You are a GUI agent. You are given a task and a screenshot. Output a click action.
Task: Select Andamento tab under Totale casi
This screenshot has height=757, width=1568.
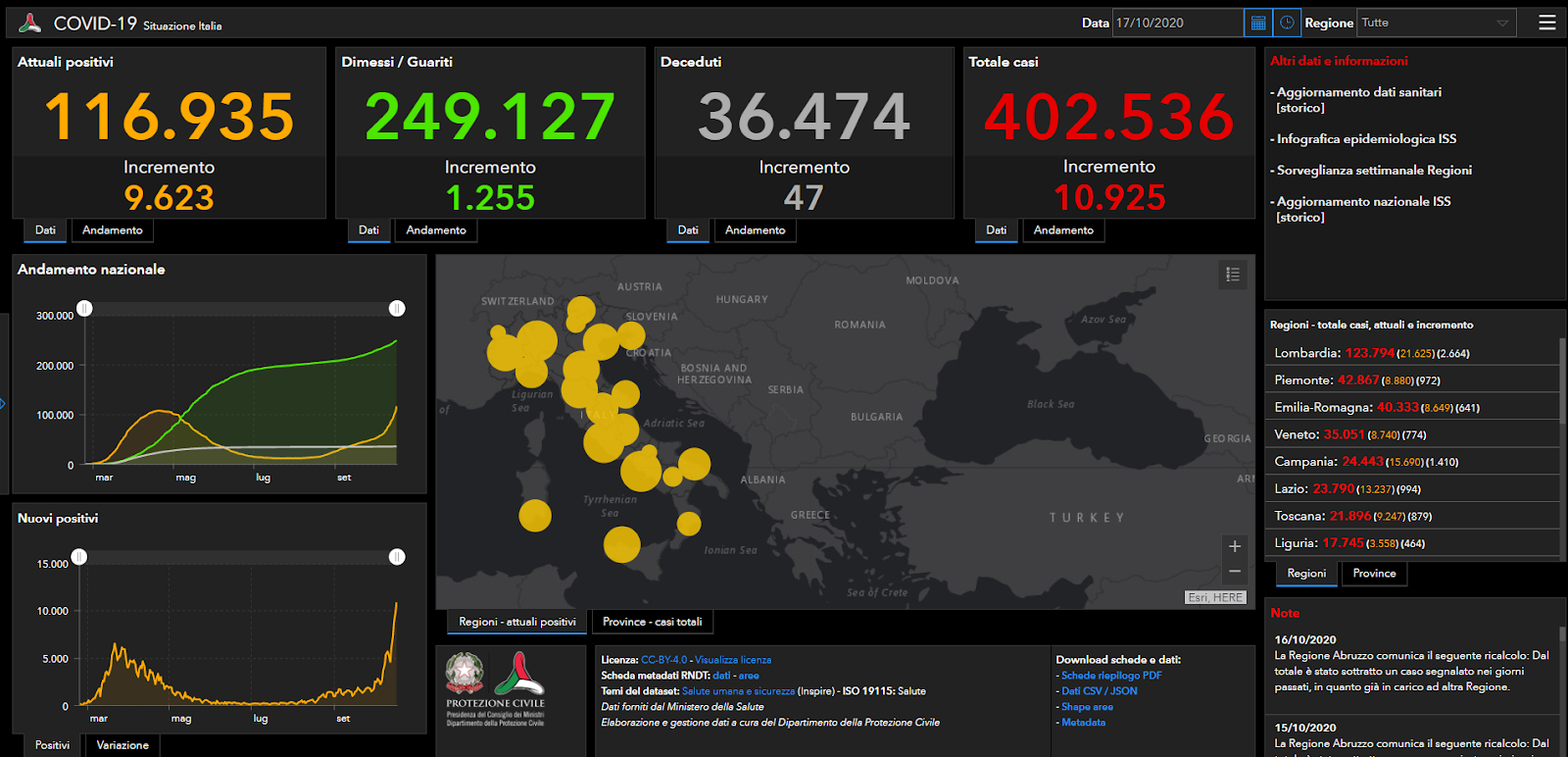click(1063, 230)
